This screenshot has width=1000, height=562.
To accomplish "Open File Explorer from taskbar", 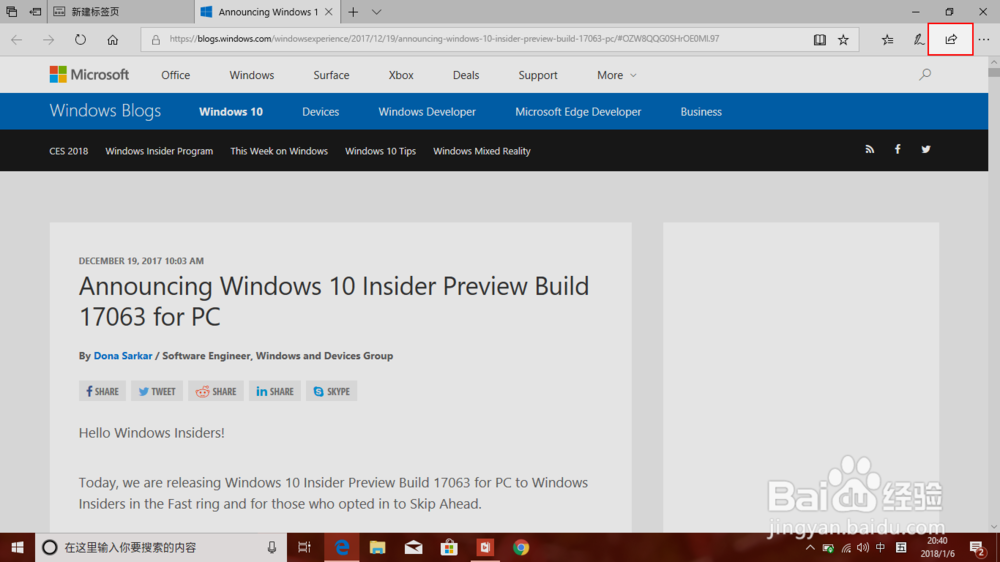I will (378, 547).
